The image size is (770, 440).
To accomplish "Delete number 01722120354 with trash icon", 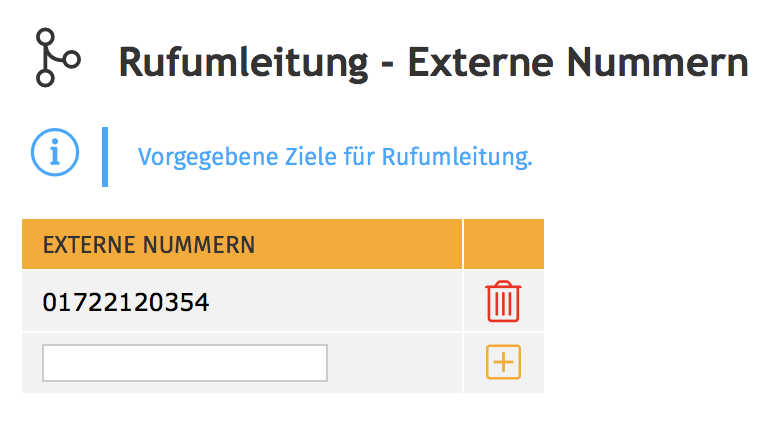I will [x=503, y=301].
